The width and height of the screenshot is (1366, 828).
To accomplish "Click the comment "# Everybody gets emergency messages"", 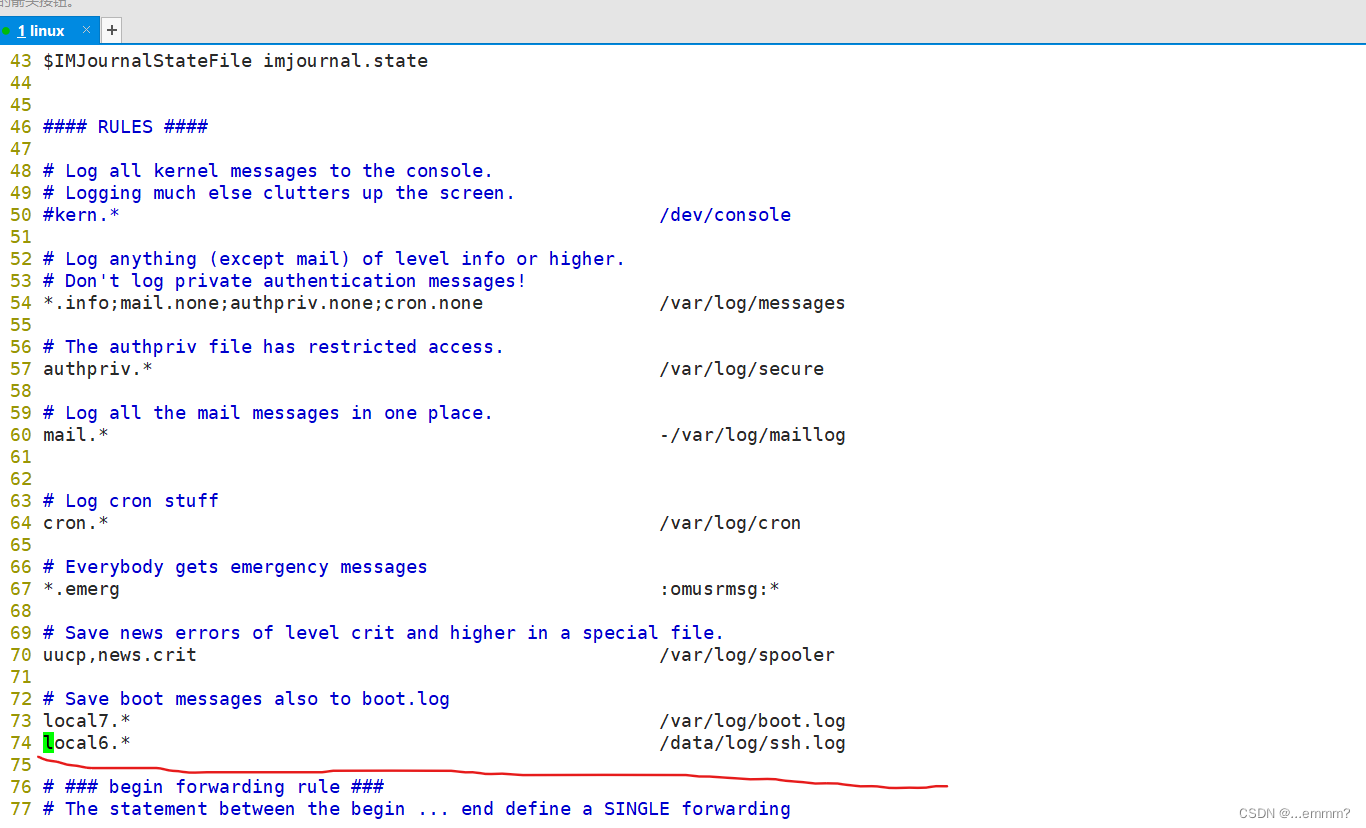I will [x=235, y=567].
